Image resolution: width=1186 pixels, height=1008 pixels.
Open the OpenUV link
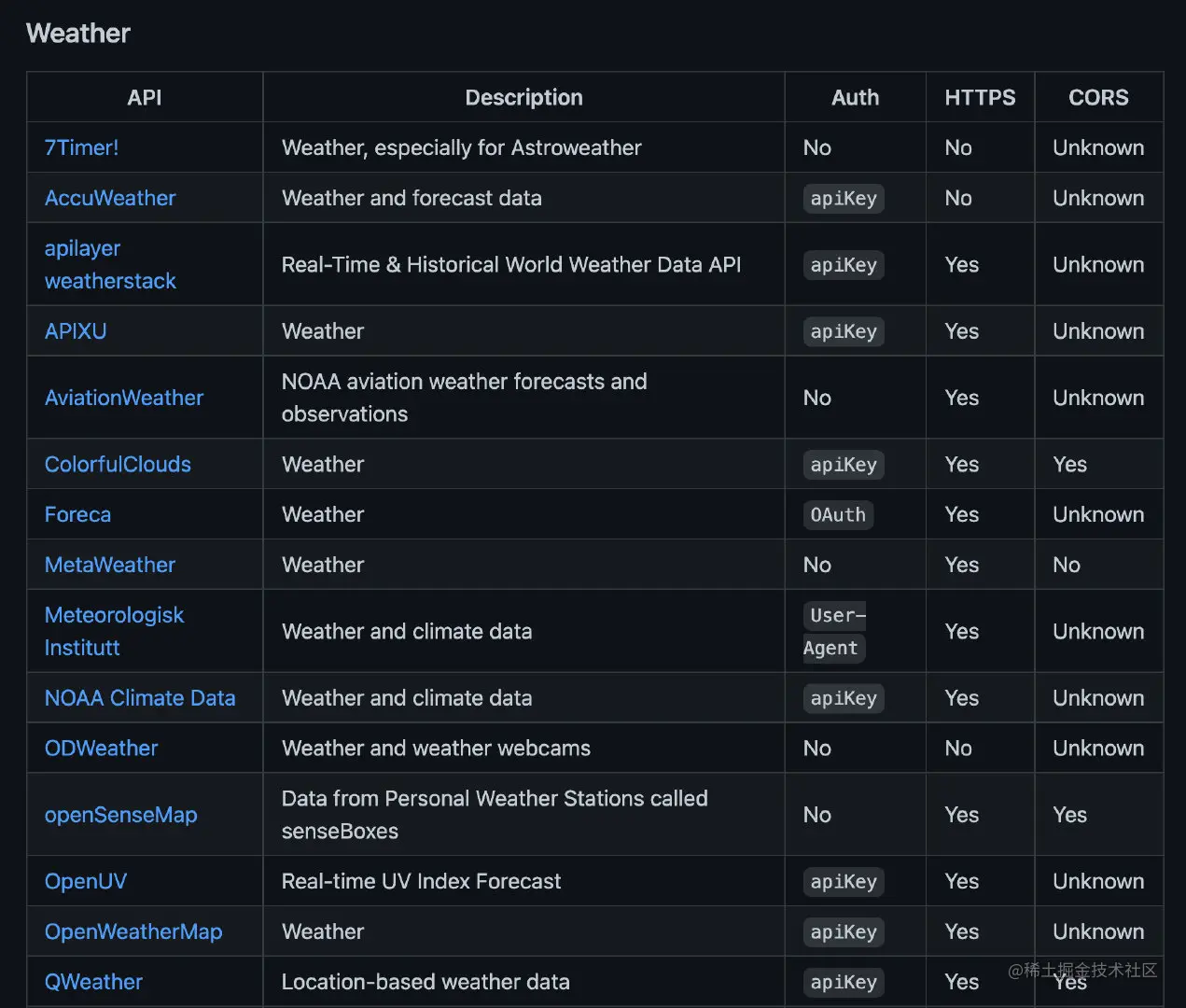[86, 881]
